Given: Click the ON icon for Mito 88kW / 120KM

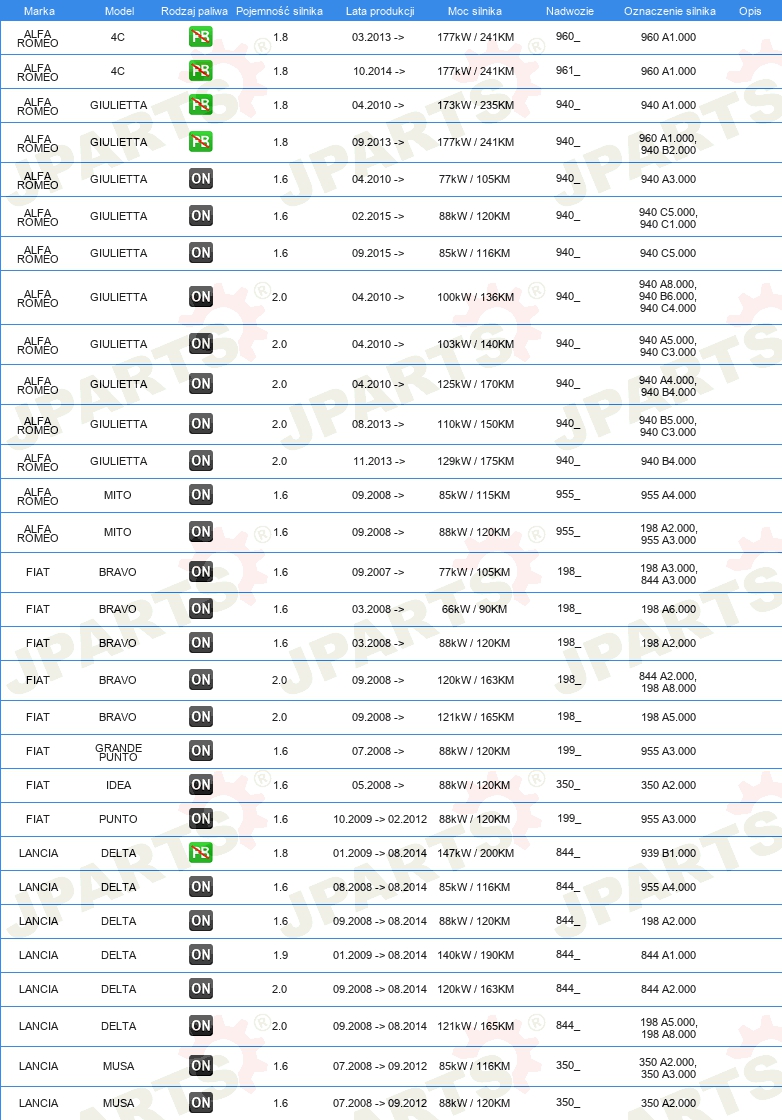Looking at the screenshot, I should tap(201, 531).
